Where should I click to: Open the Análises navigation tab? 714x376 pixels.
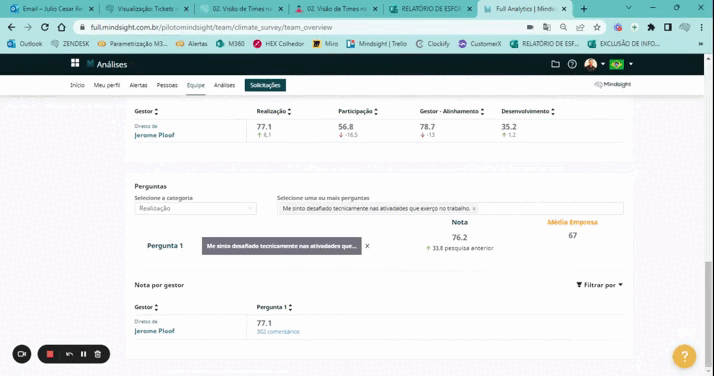[x=224, y=85]
